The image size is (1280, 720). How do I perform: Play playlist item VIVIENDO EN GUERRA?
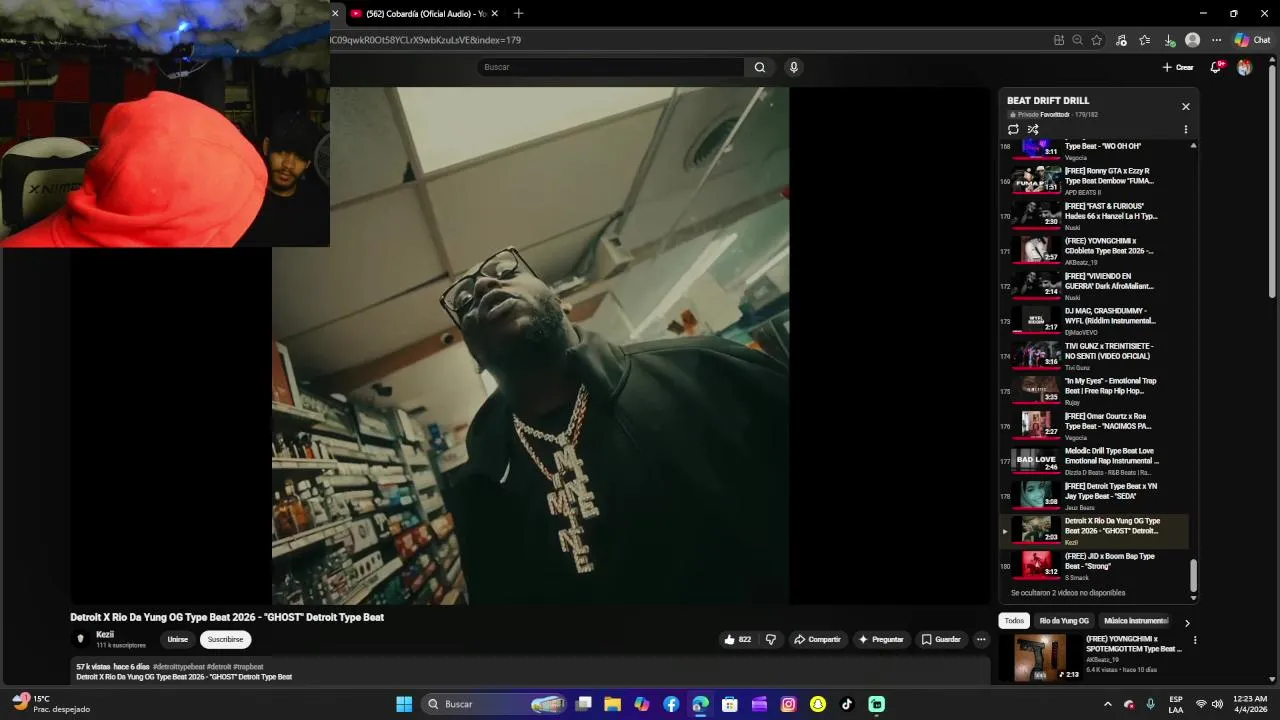click(x=1096, y=286)
